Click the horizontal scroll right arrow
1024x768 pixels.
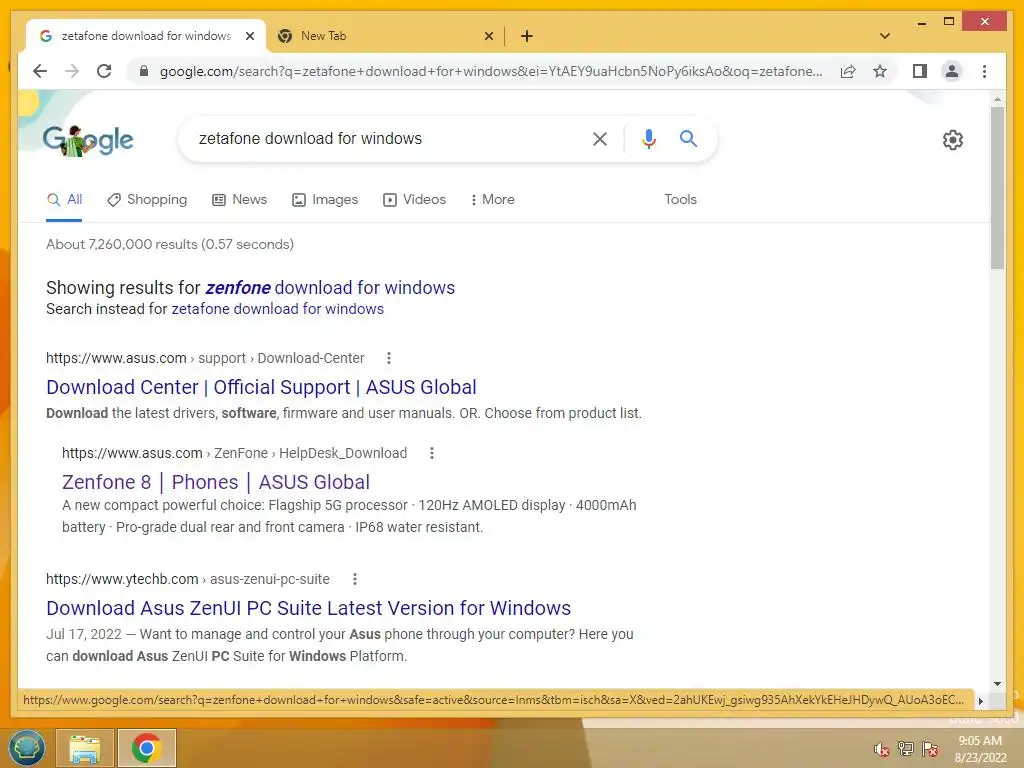click(980, 701)
